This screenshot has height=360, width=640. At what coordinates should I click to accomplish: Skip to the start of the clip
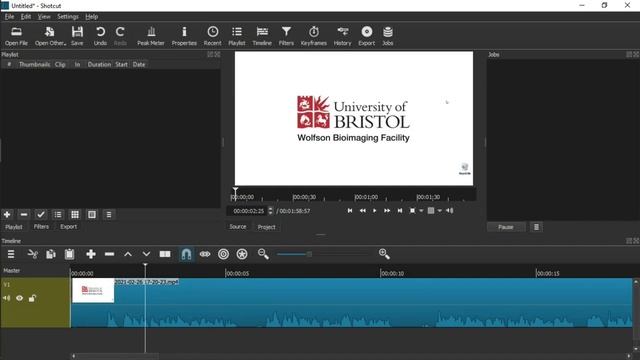350,211
